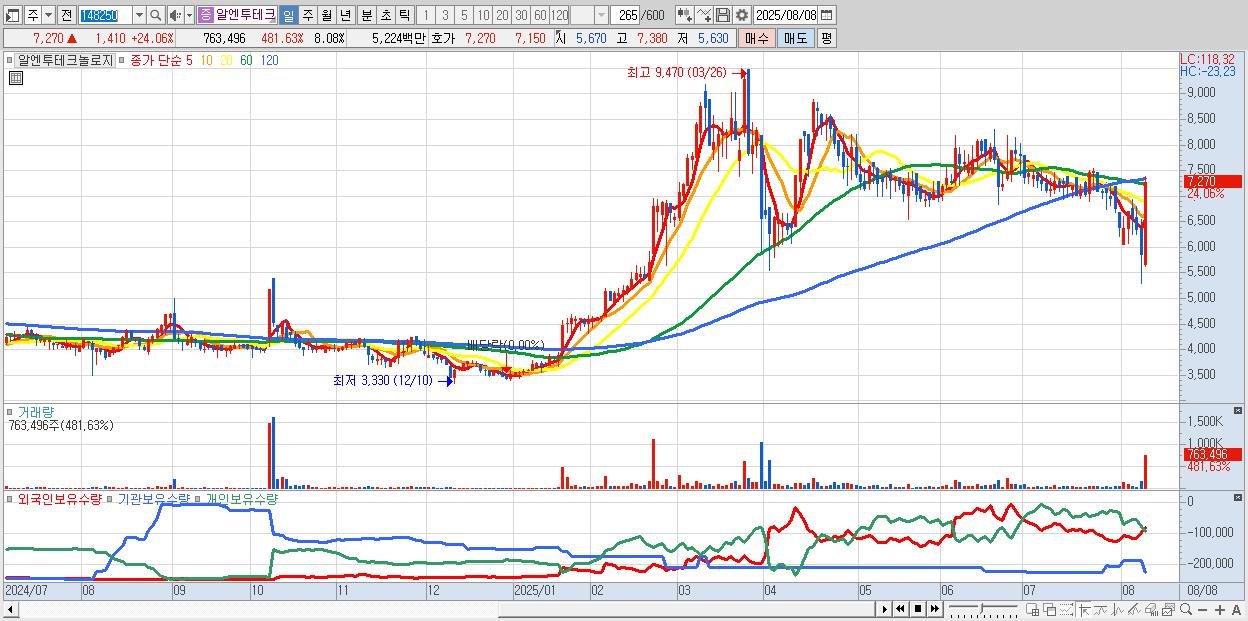Select the 월 monthly period button
The image size is (1248, 621).
point(326,15)
